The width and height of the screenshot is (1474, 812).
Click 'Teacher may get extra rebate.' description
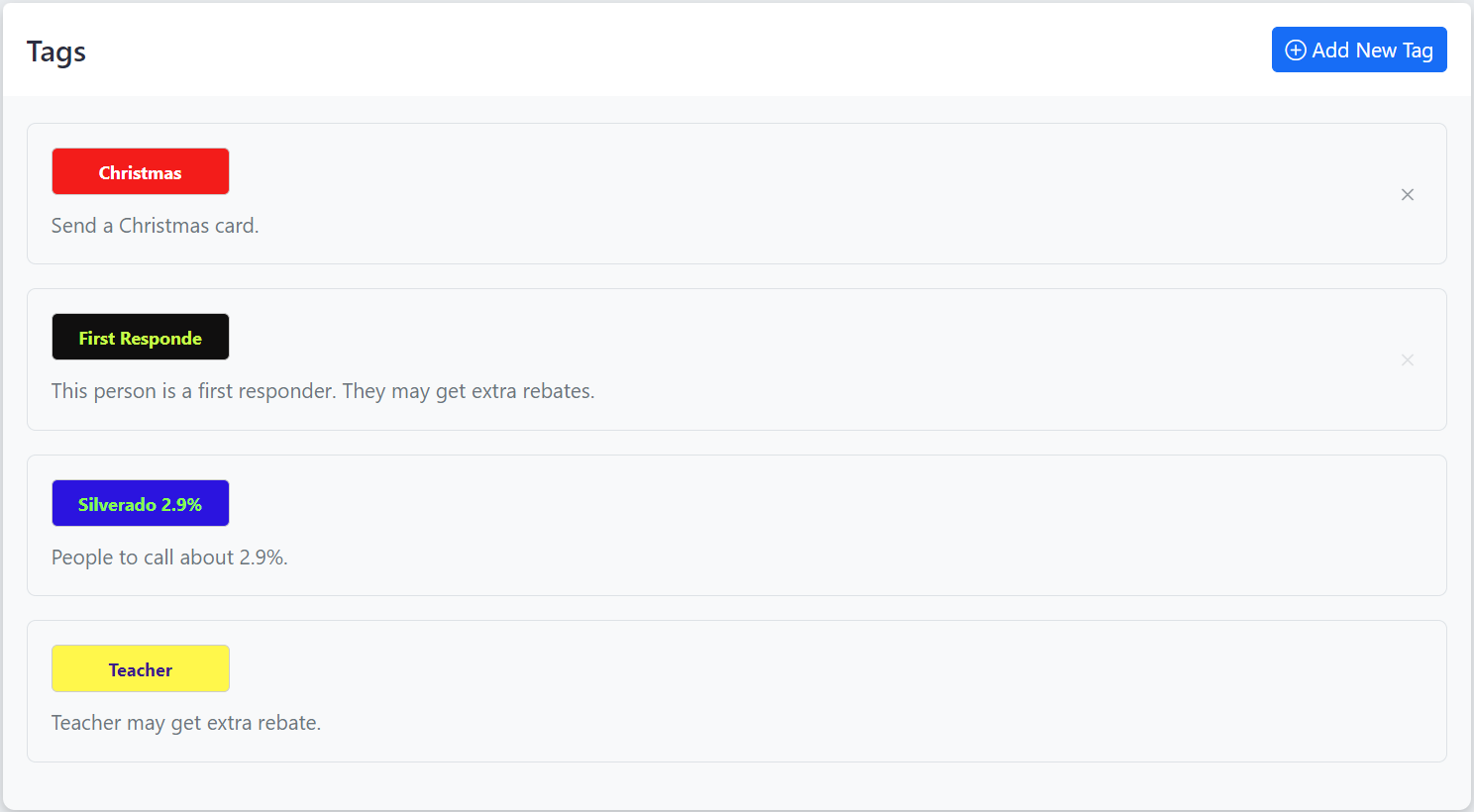[x=186, y=723]
